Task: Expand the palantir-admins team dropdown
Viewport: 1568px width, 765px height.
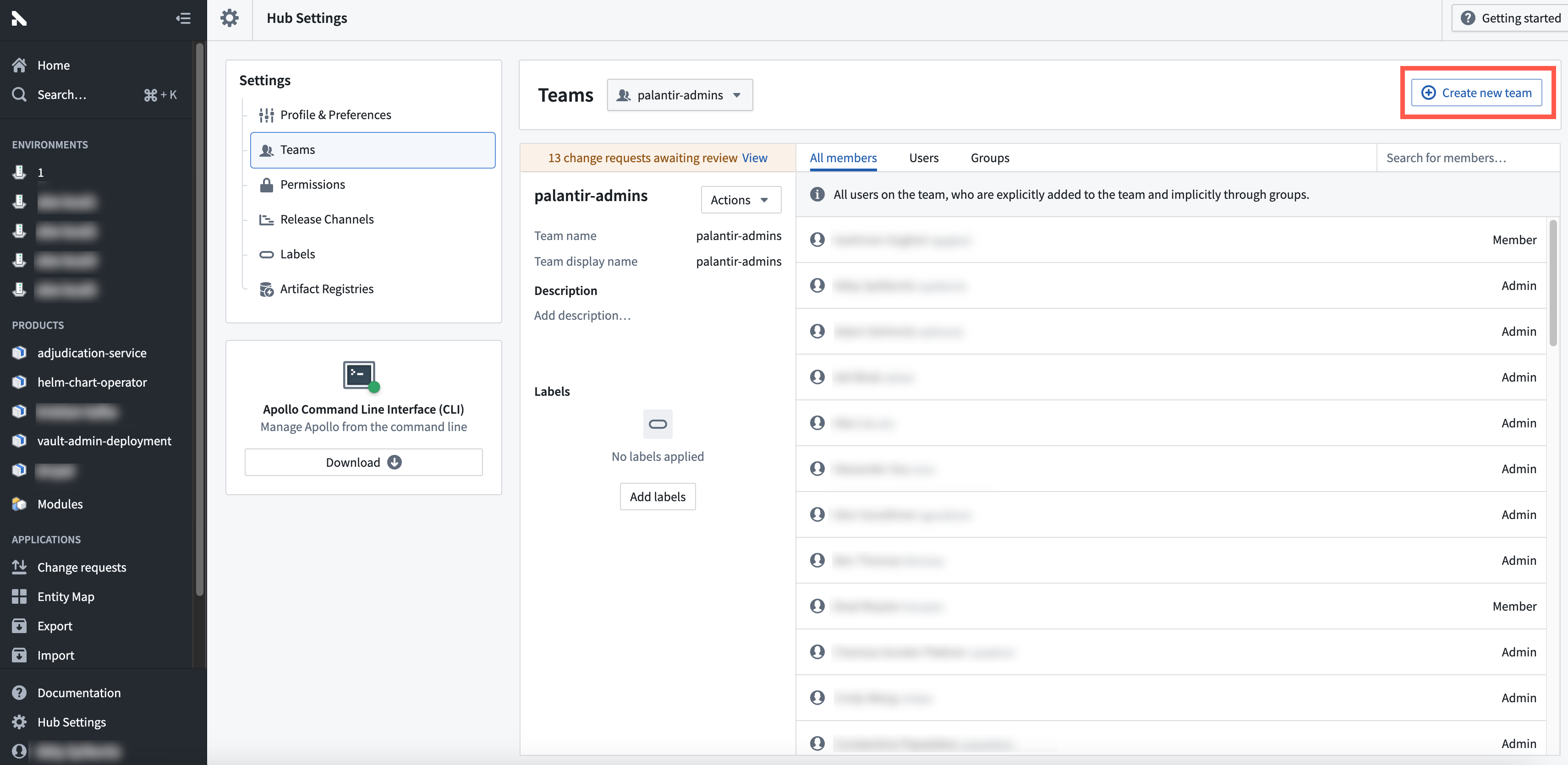Action: coord(680,95)
